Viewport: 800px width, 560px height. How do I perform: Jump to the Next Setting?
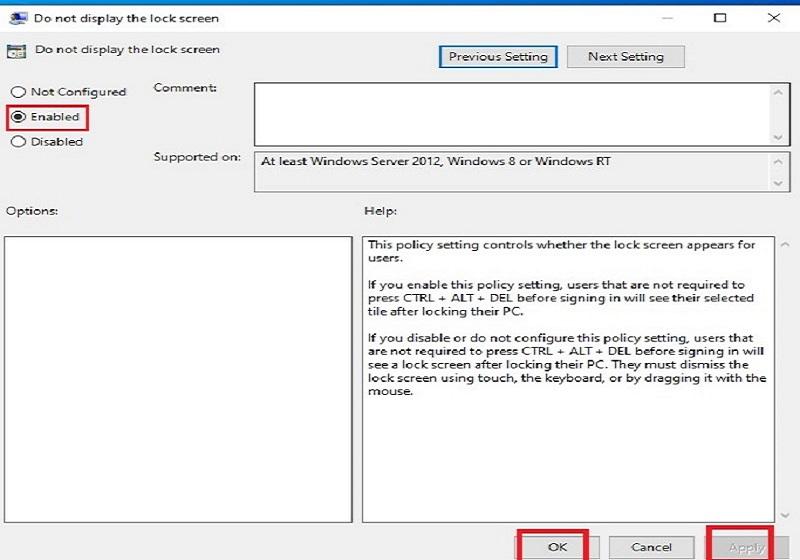pos(625,57)
